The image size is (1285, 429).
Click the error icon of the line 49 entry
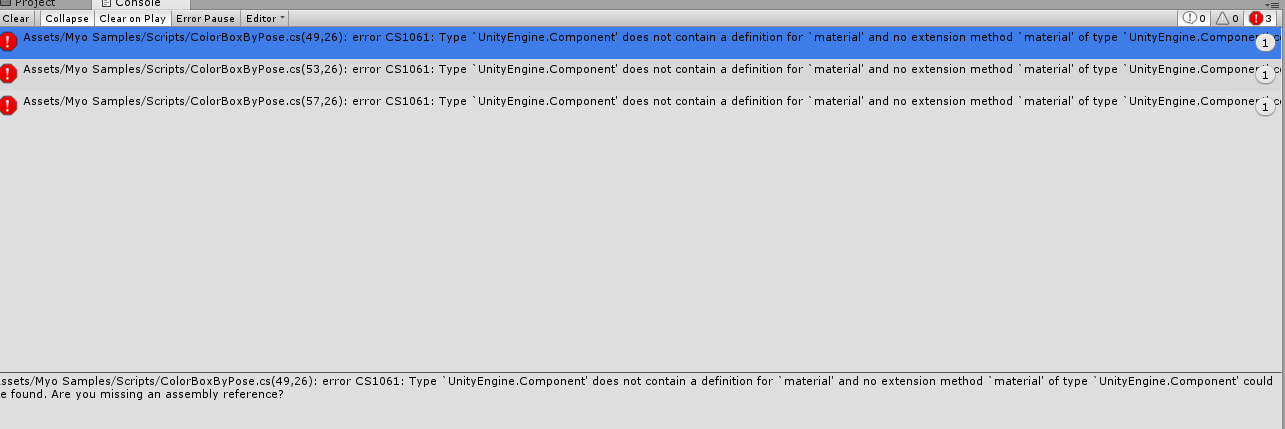point(9,42)
